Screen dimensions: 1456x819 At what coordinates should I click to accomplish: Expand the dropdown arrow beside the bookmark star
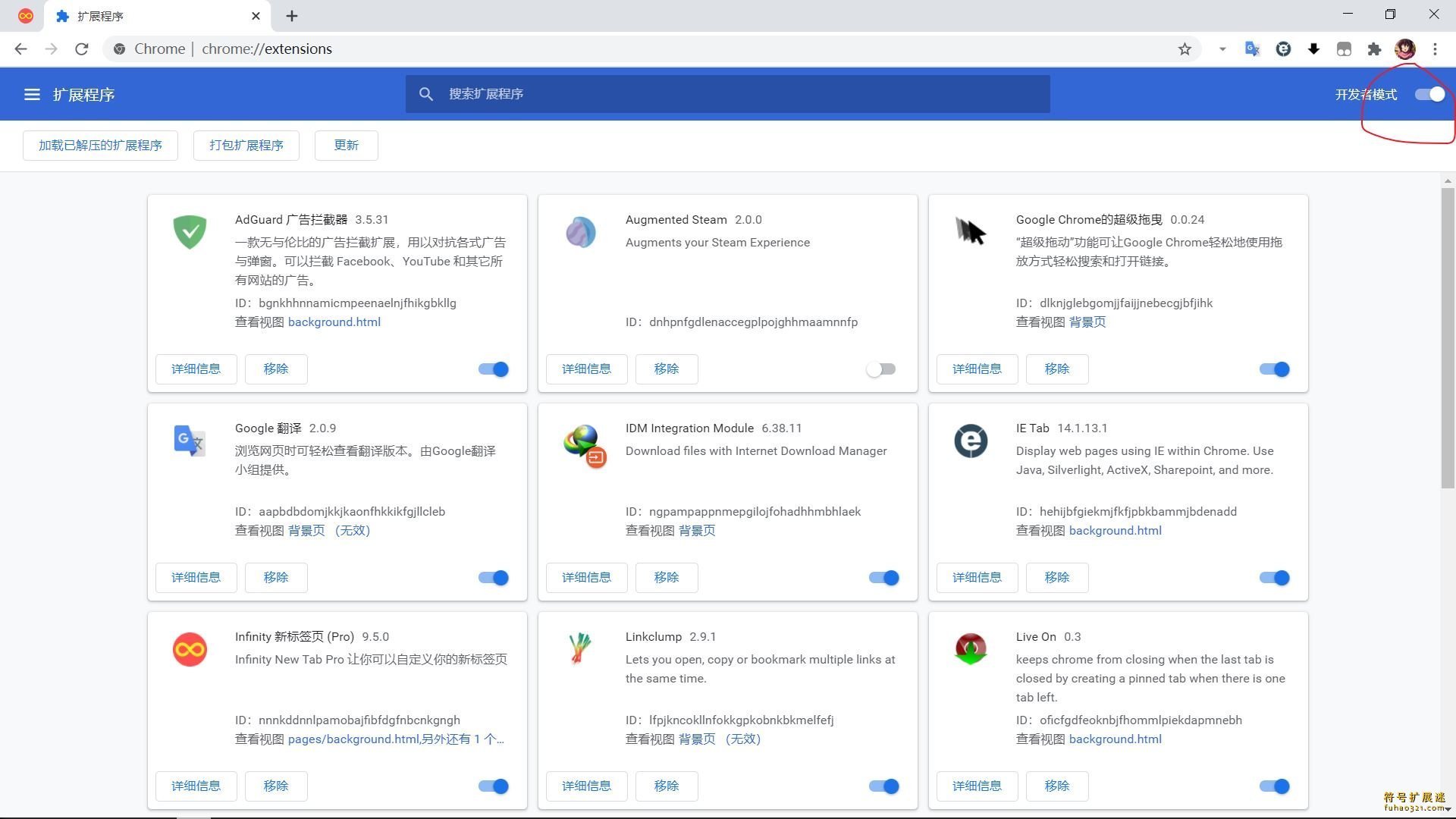(1222, 49)
